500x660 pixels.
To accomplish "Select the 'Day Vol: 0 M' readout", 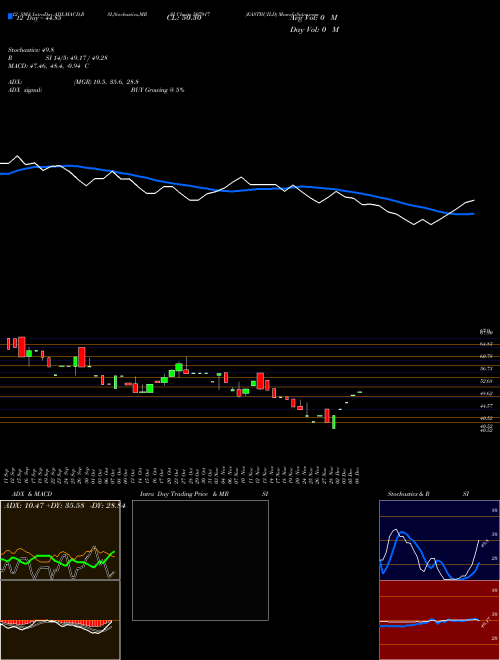I will pos(314,30).
